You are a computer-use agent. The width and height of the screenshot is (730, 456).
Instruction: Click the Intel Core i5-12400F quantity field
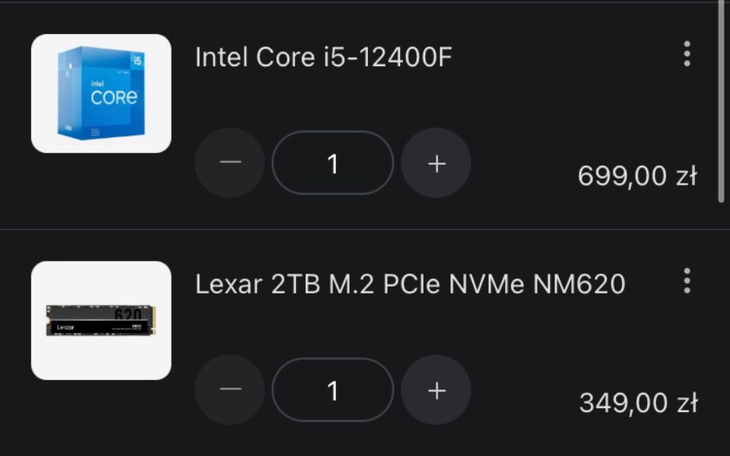[333, 164]
